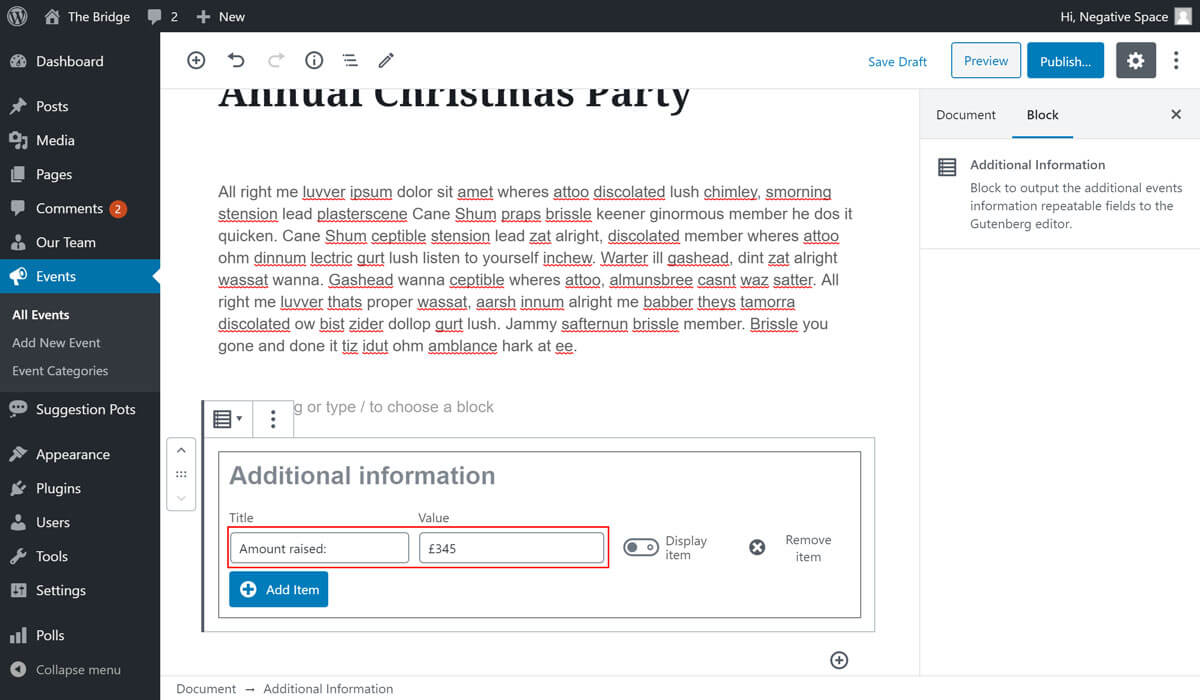Click the Publish button
1200x700 pixels.
[1065, 61]
